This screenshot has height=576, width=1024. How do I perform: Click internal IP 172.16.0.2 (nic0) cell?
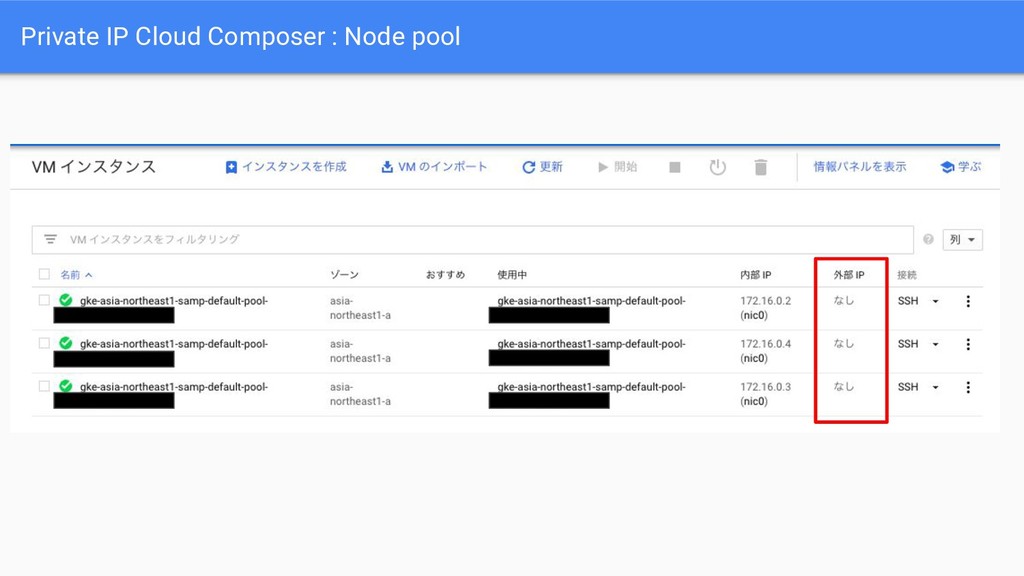click(x=765, y=308)
